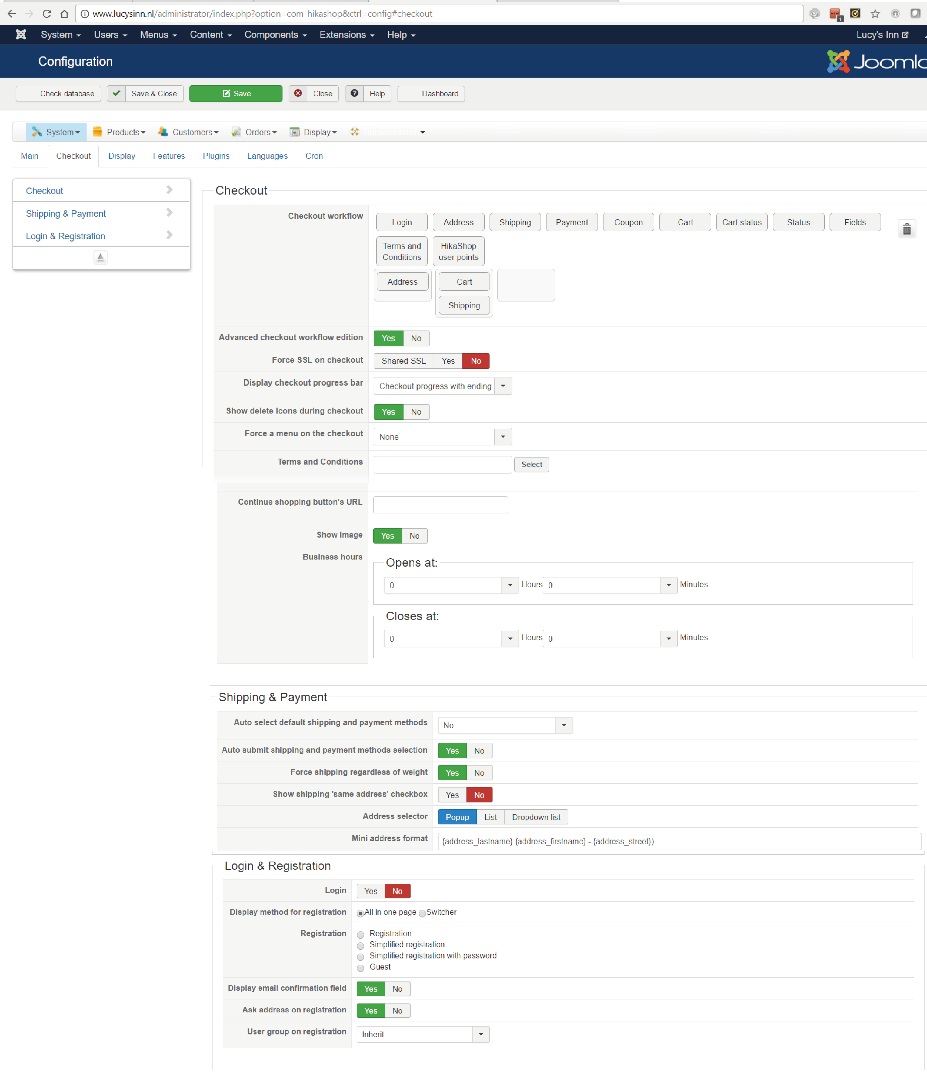Click the Save & Close checkmark icon
The width and height of the screenshot is (927, 1080).
[116, 93]
